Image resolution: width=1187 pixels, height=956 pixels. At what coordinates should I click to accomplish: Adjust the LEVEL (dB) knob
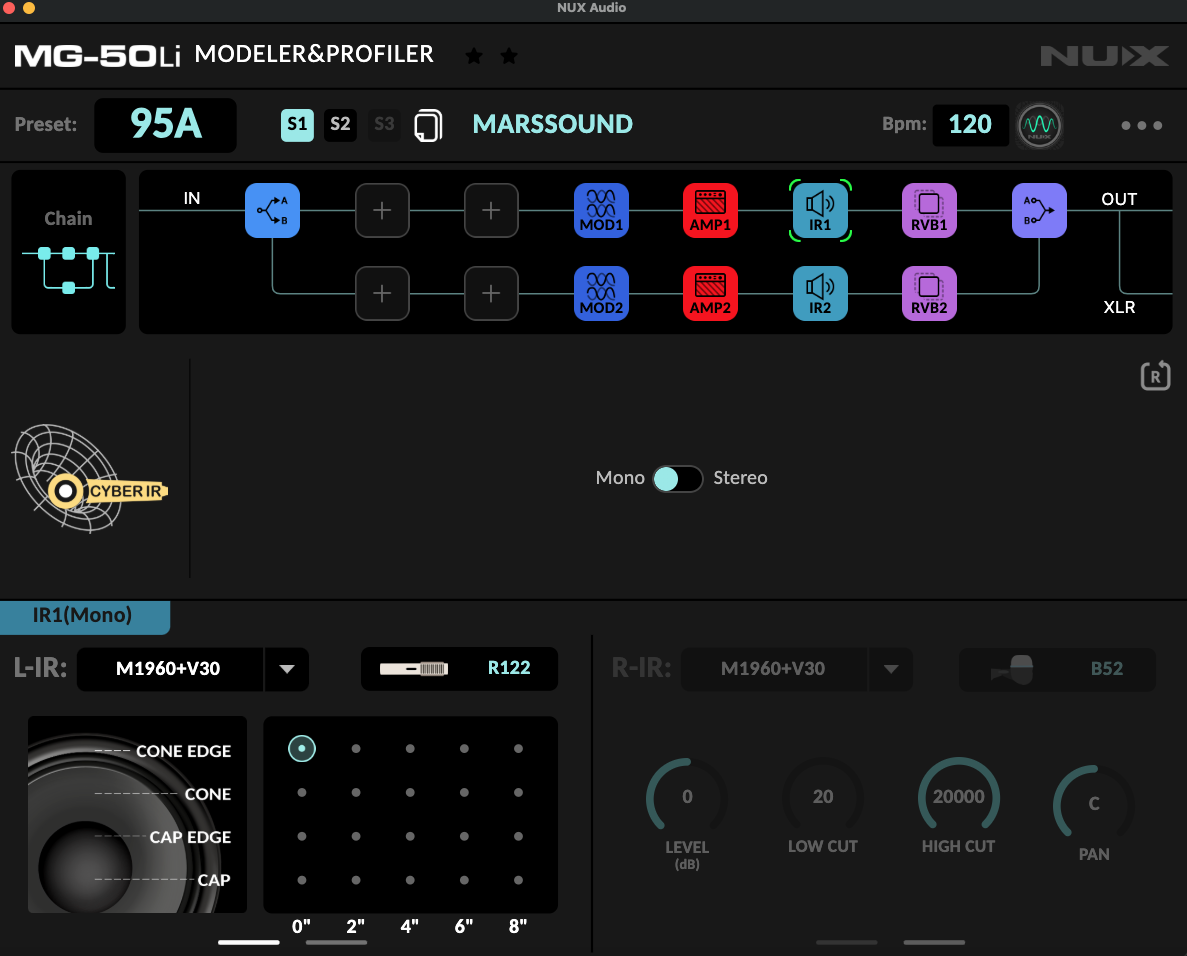[687, 796]
